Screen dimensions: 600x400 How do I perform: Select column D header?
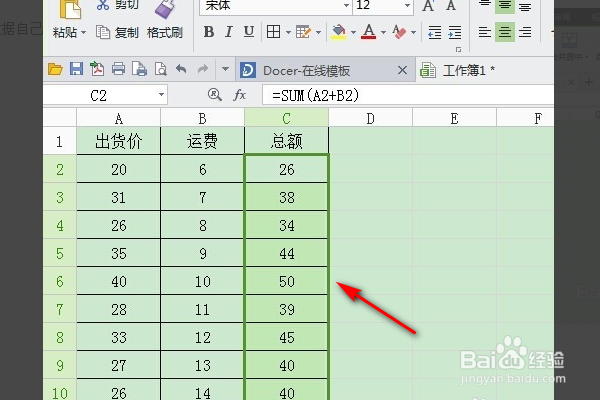370,118
